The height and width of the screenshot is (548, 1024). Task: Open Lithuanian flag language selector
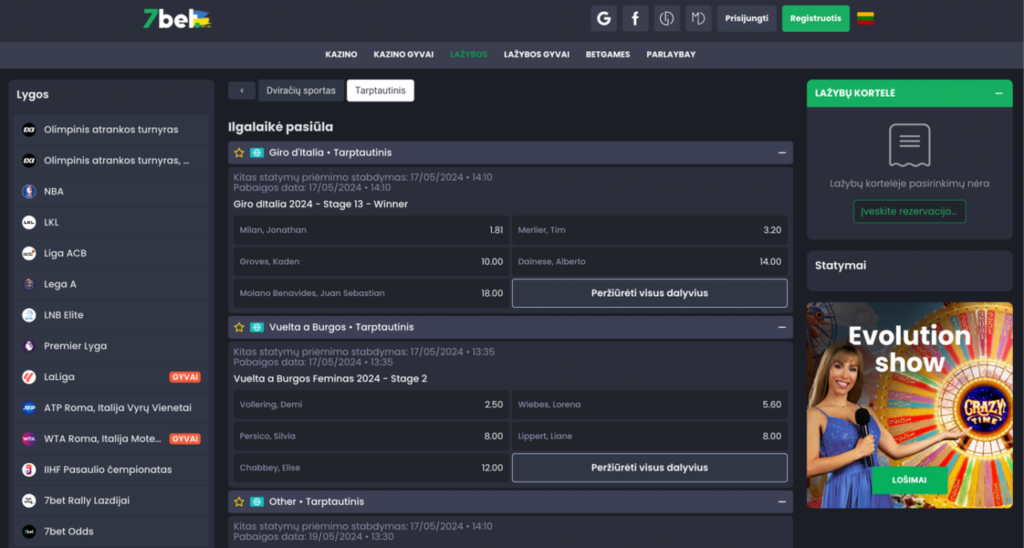point(865,18)
